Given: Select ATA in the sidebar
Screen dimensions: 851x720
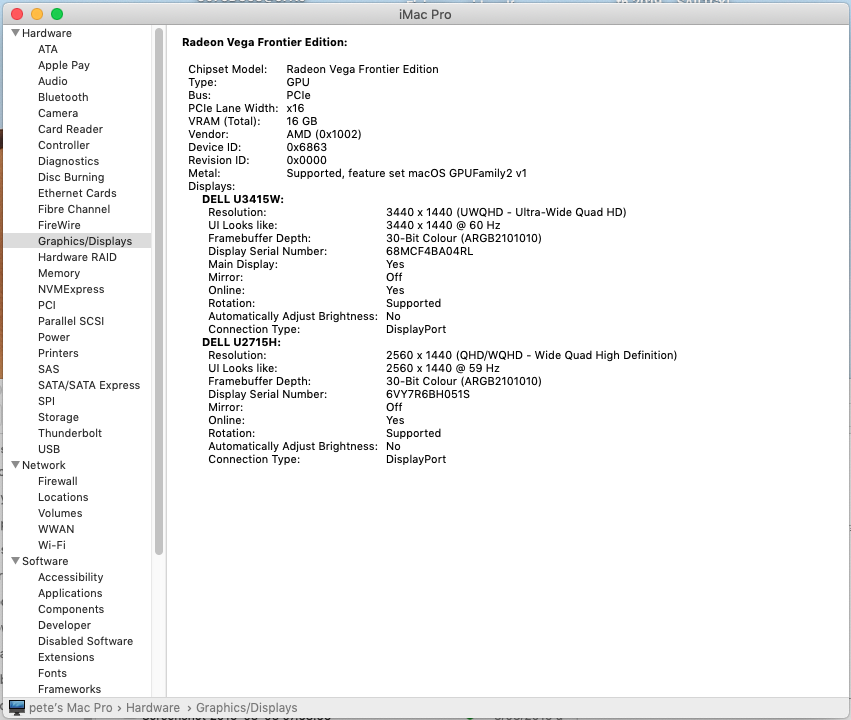Looking at the screenshot, I should [x=48, y=49].
